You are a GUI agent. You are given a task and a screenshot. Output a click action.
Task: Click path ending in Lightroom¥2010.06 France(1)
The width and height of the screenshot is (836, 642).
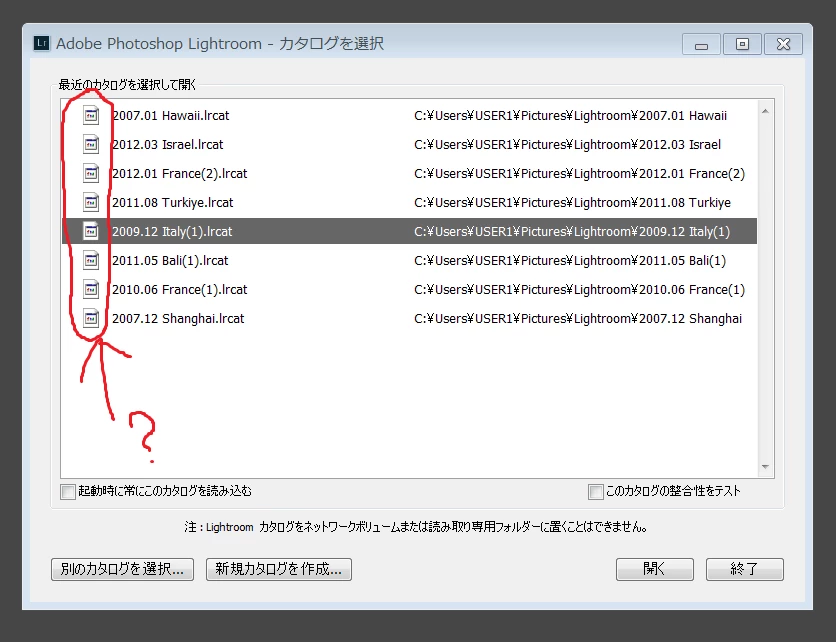pos(580,290)
